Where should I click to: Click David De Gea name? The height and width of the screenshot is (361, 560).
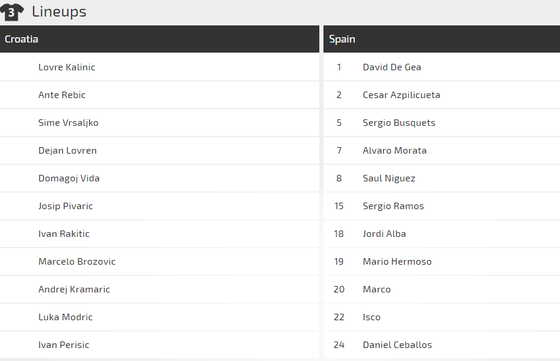pos(392,67)
